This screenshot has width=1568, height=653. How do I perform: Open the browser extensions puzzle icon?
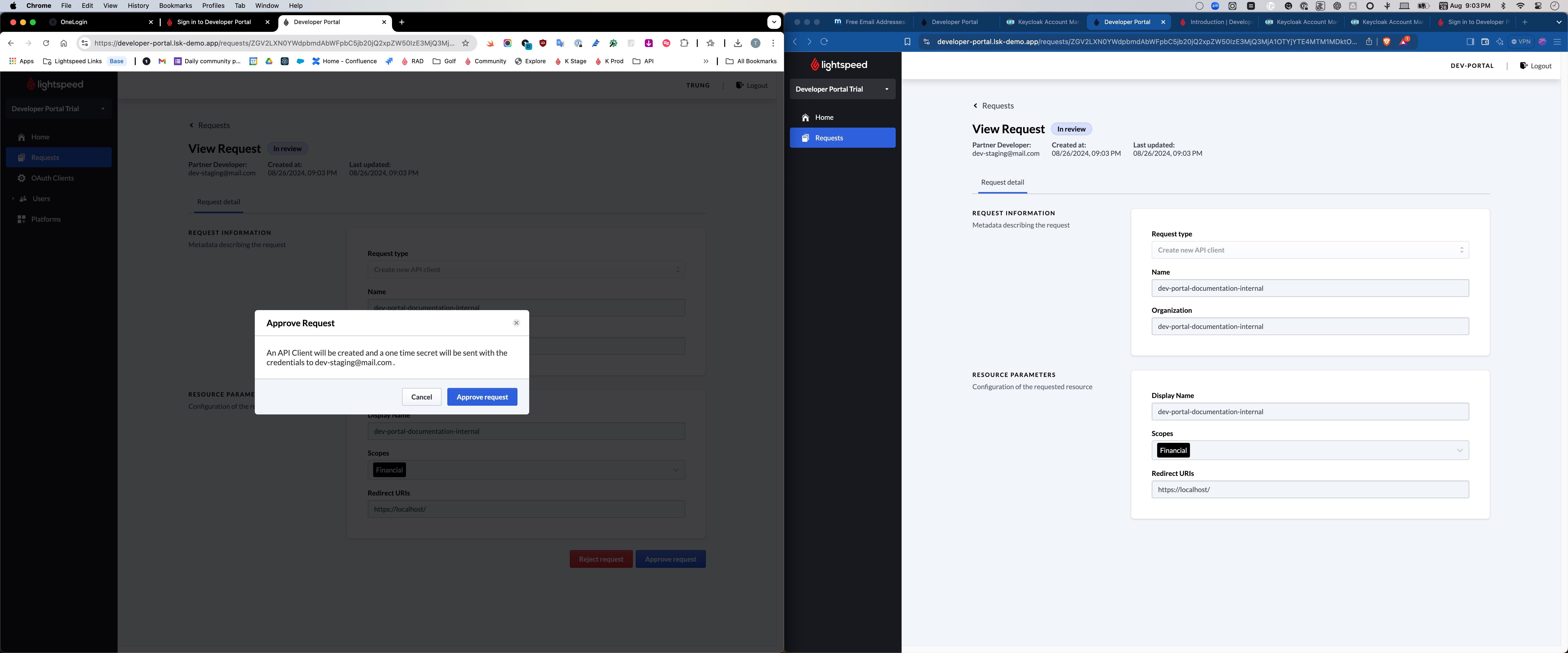pos(684,43)
